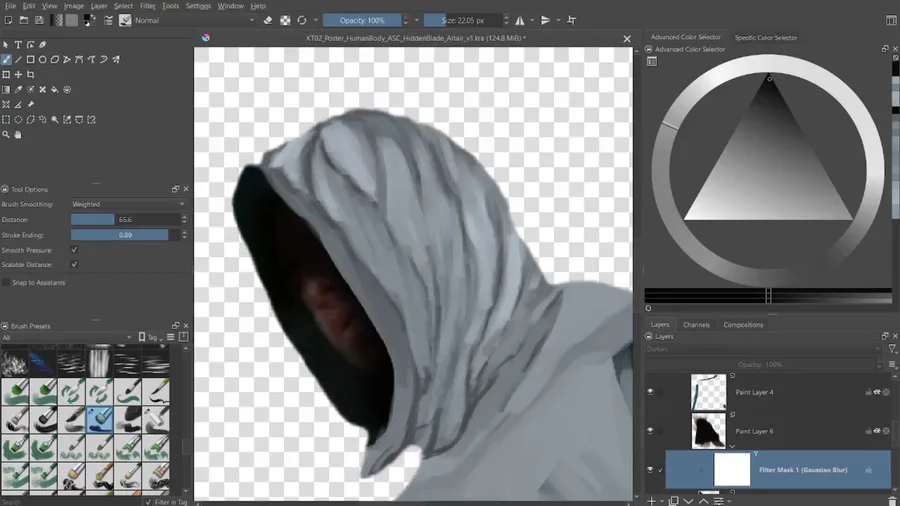Open Brush Smoothing Weighted dropdown
This screenshot has height=506, width=900.
(128, 204)
